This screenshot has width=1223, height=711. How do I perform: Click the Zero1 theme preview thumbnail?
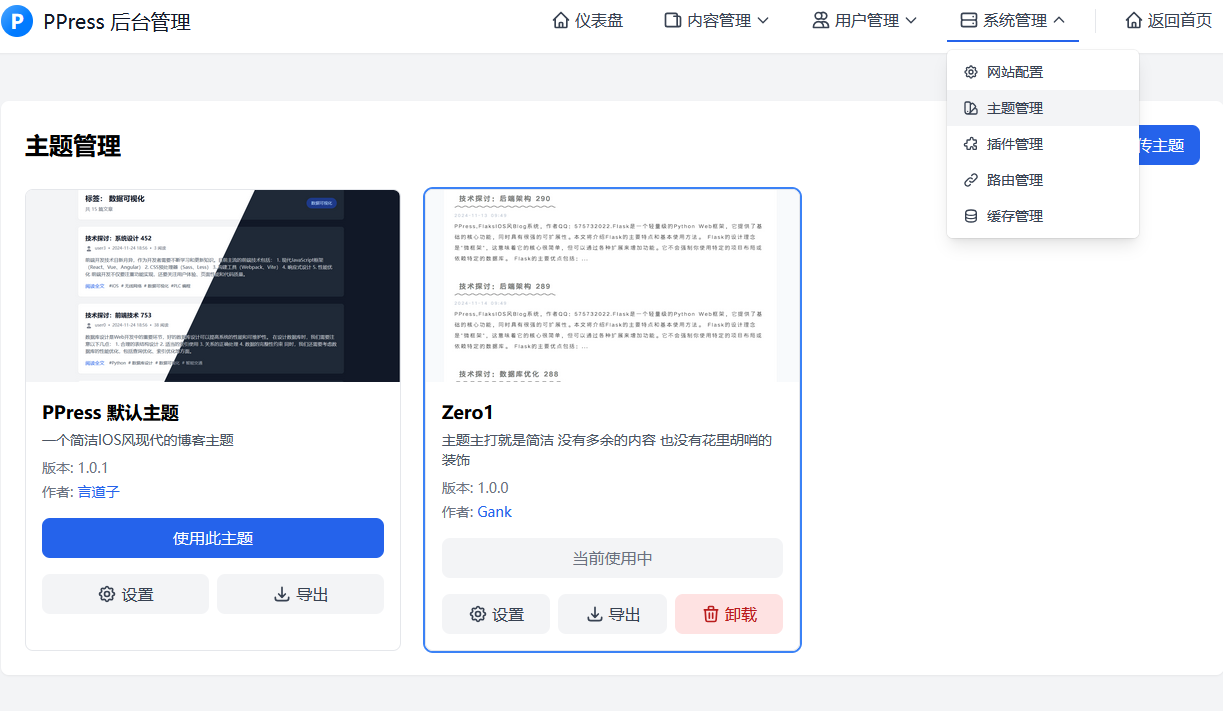coord(612,285)
